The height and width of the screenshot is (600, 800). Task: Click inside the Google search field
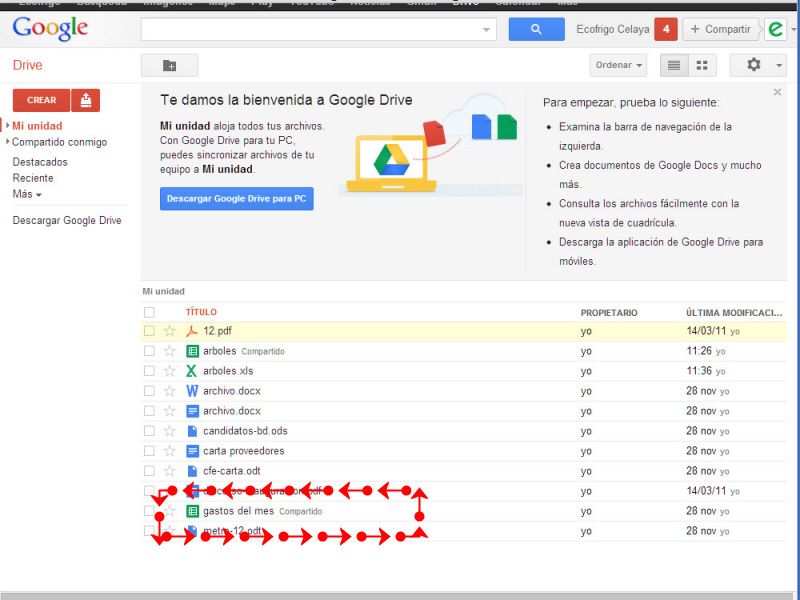coord(310,29)
